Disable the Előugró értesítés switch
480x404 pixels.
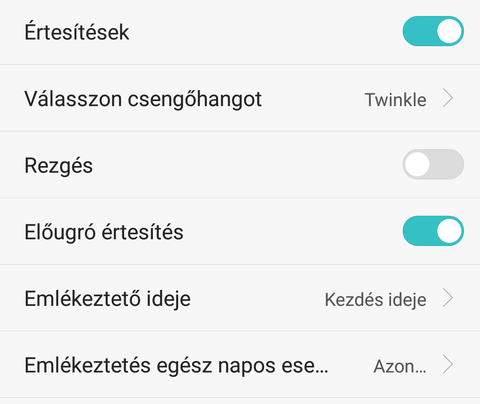click(433, 231)
